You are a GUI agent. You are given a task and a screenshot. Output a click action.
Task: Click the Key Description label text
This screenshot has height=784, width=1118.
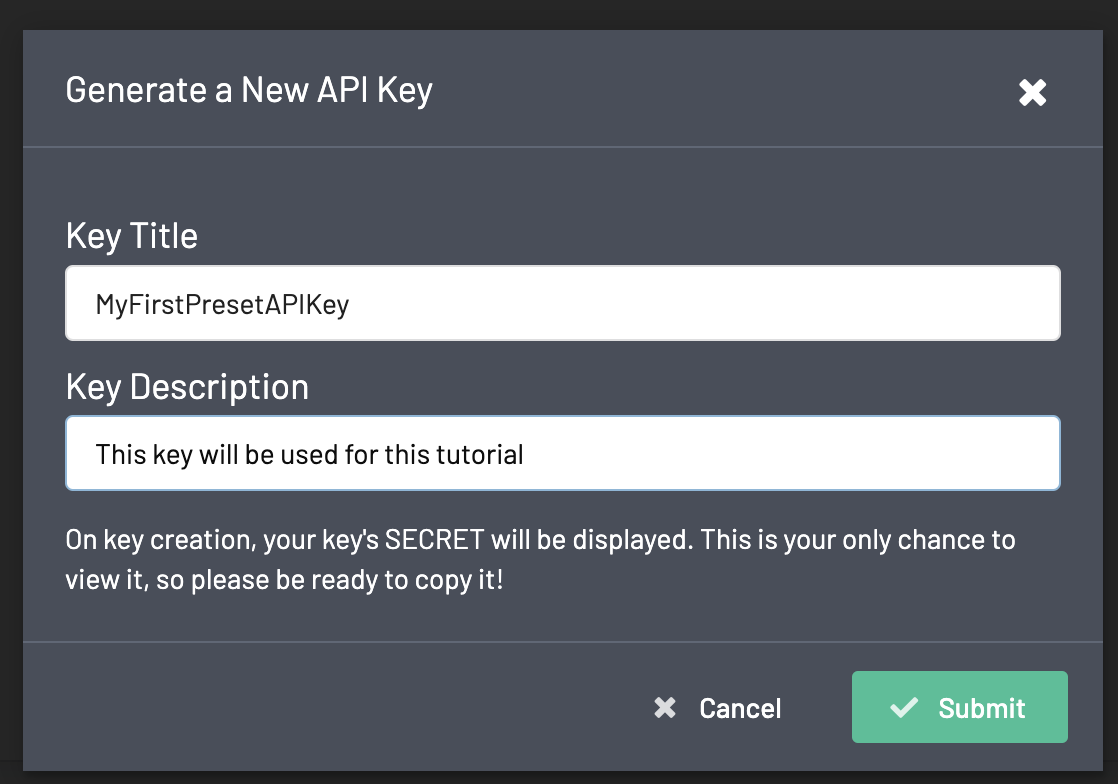coord(187,387)
